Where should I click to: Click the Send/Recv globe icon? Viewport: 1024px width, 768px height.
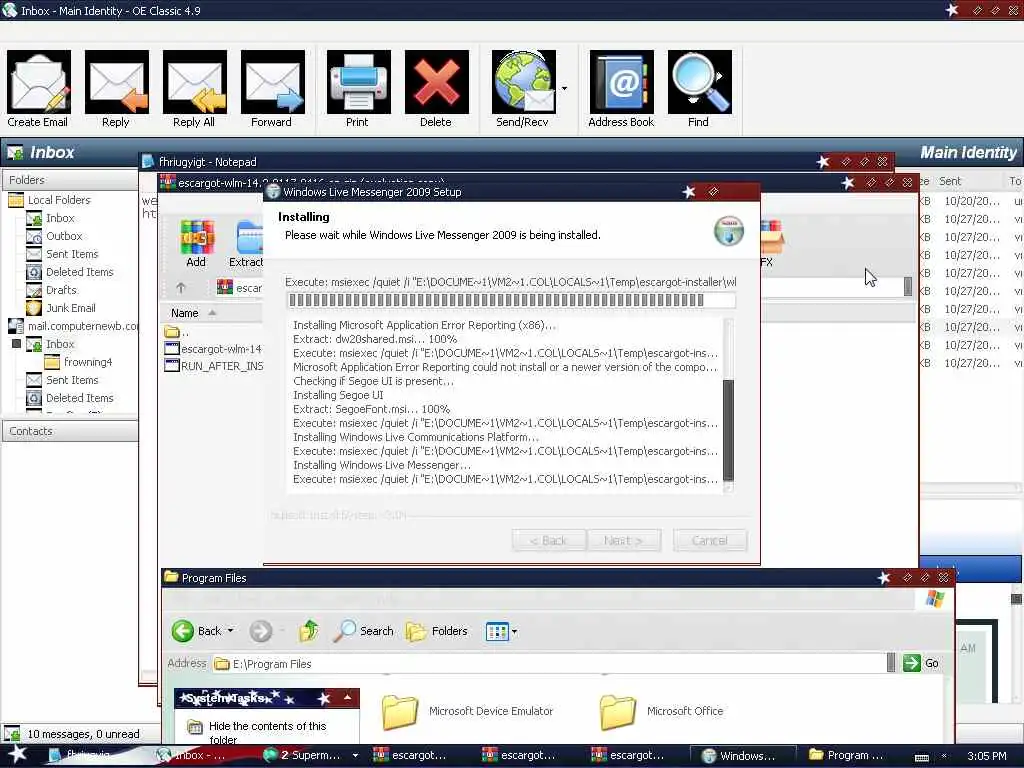(x=523, y=82)
